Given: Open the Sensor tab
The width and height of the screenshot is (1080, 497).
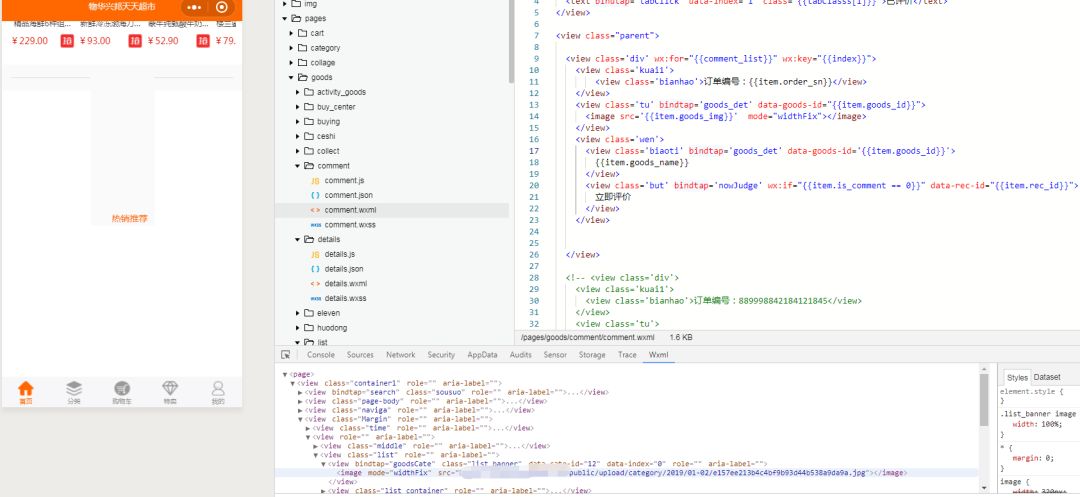Looking at the screenshot, I should coord(555,355).
